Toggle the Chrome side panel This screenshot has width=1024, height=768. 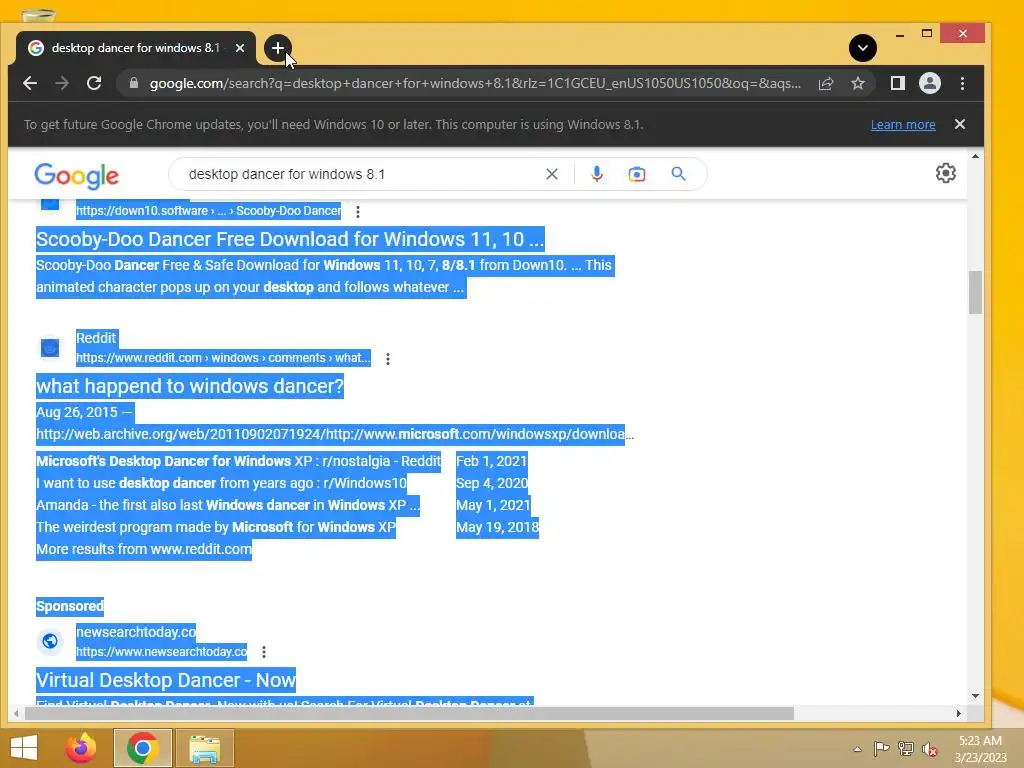tap(897, 83)
